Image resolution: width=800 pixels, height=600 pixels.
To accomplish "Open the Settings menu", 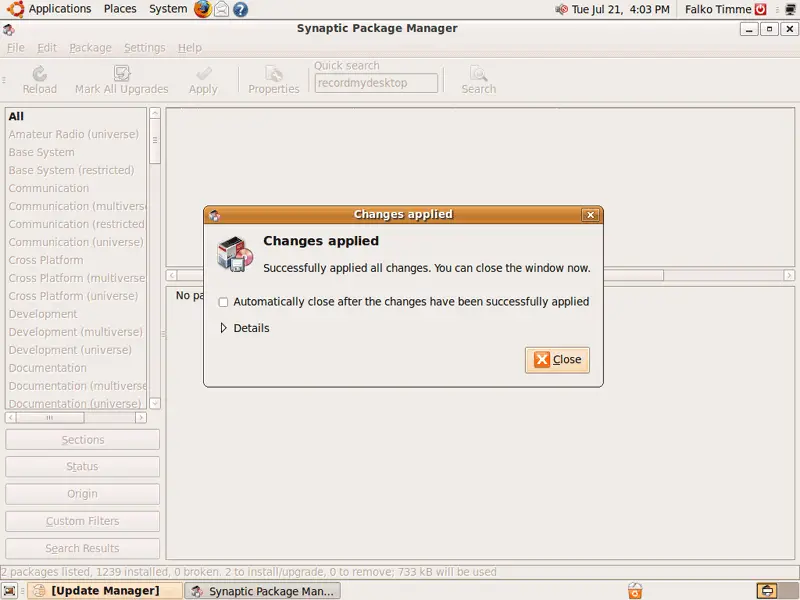I will (x=144, y=48).
